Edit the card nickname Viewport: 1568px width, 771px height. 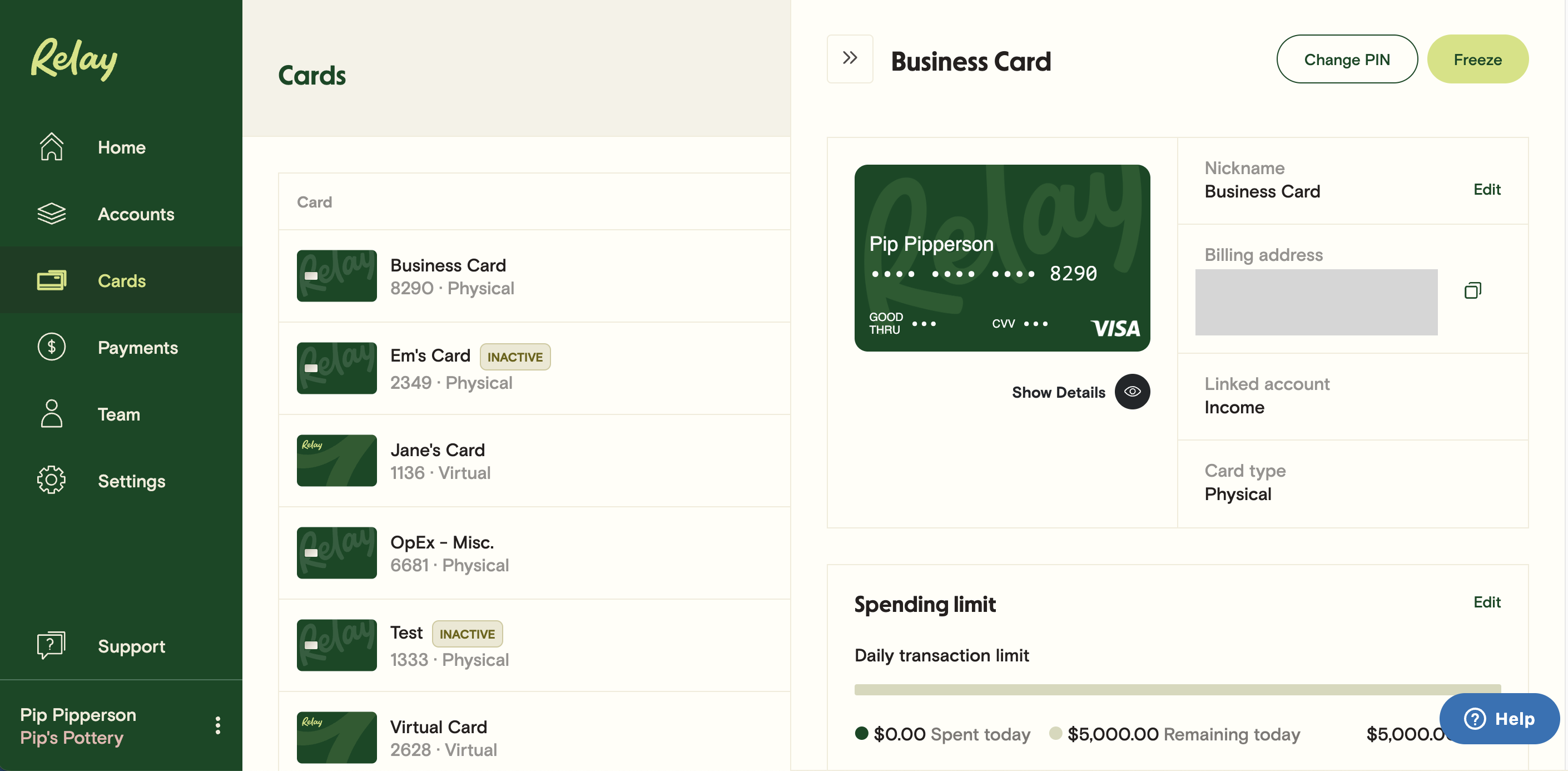point(1486,189)
